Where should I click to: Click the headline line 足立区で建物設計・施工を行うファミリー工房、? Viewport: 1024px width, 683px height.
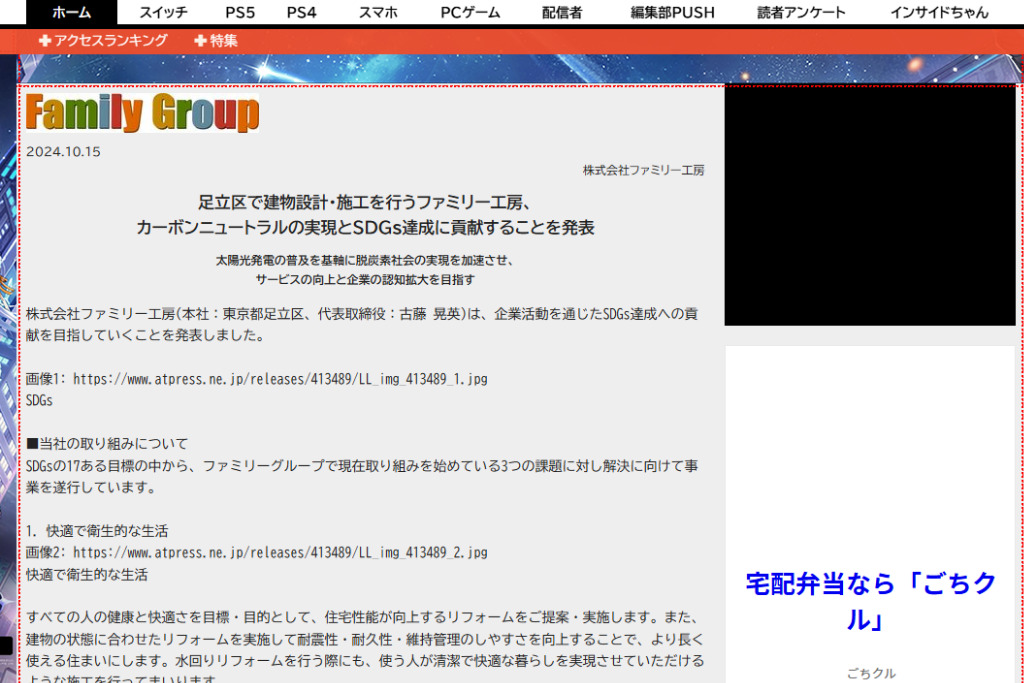point(365,202)
